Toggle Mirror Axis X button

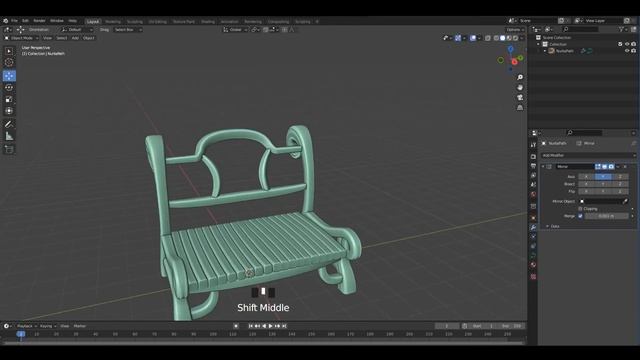tap(586, 177)
